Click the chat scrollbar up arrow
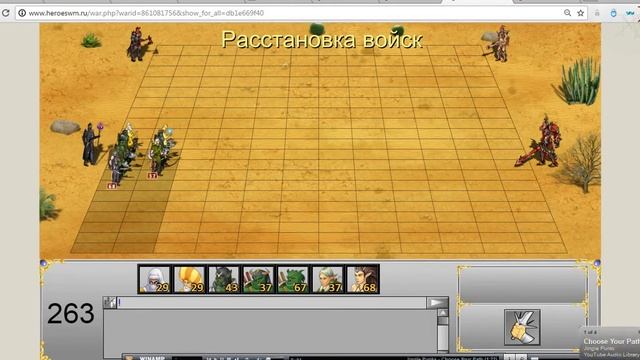Image resolution: width=640 pixels, height=360 pixels. 442,313
